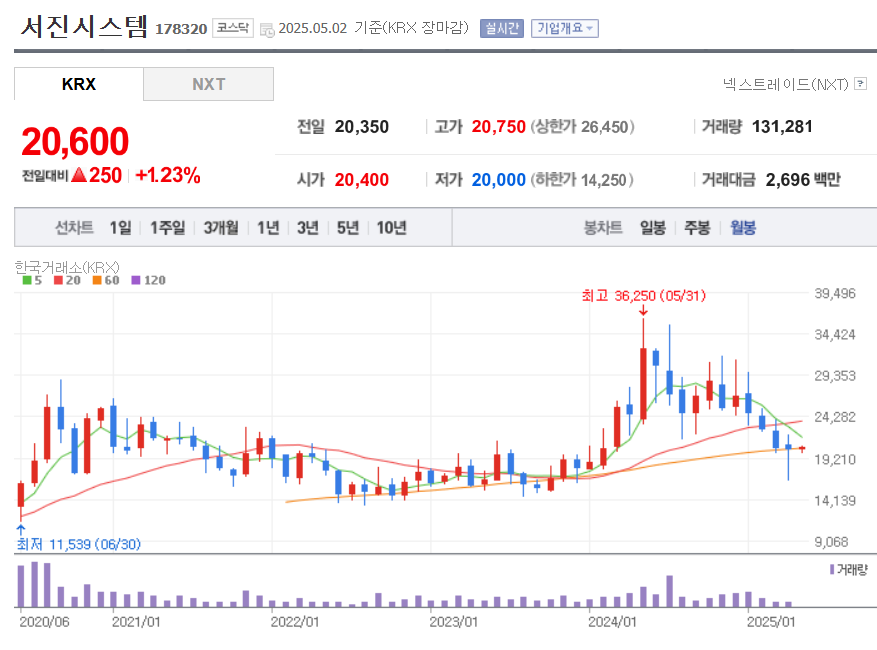
Task: Click the red up-triangle change icon
Action: point(79,175)
